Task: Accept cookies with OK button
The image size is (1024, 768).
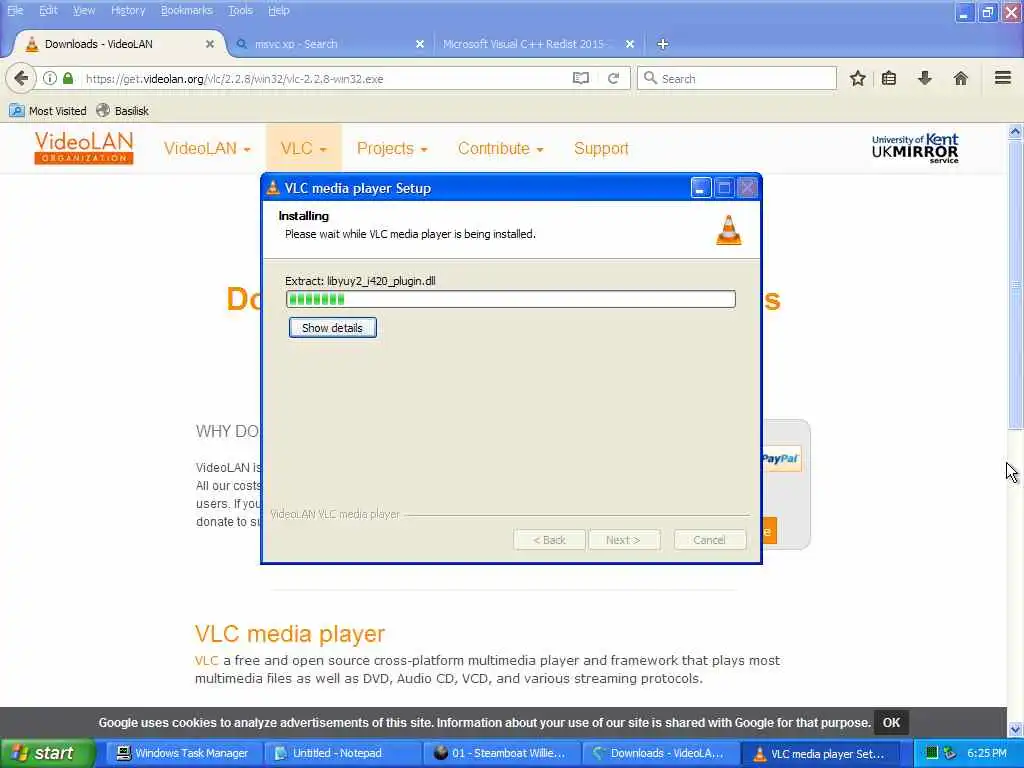Action: tap(891, 722)
